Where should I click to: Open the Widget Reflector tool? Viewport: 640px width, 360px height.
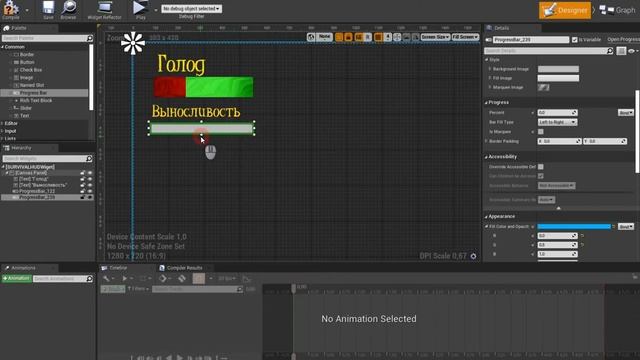104,10
